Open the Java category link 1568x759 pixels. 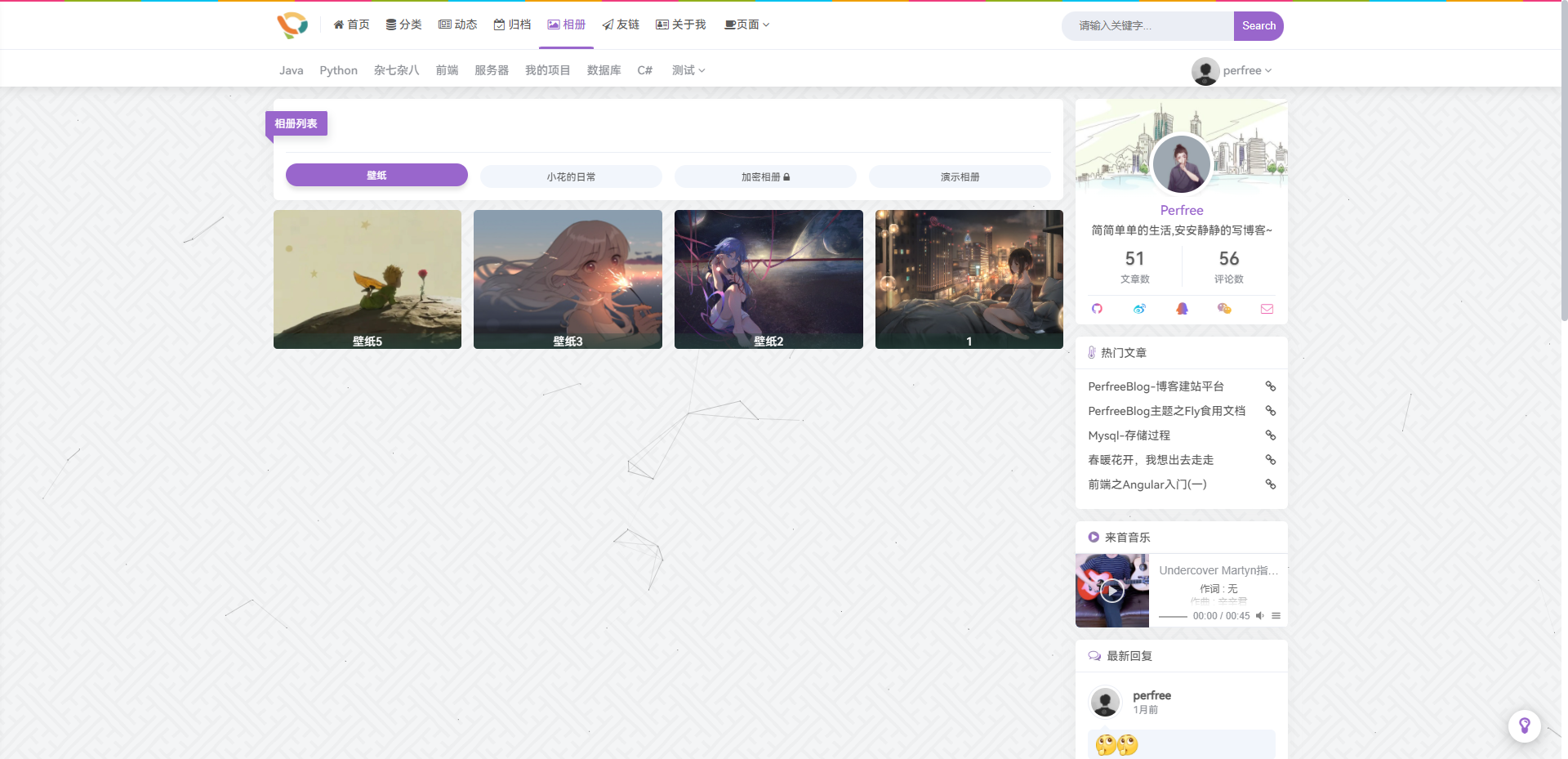pyautogui.click(x=291, y=70)
